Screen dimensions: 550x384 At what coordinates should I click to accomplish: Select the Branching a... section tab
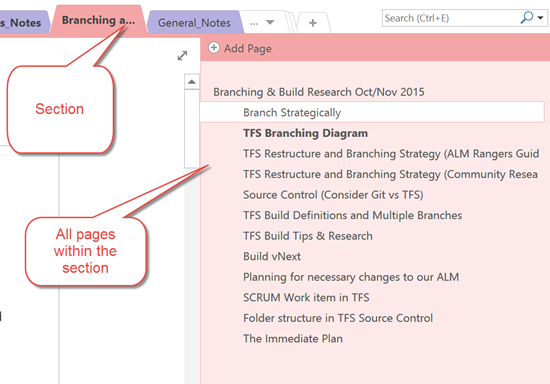pyautogui.click(x=98, y=20)
